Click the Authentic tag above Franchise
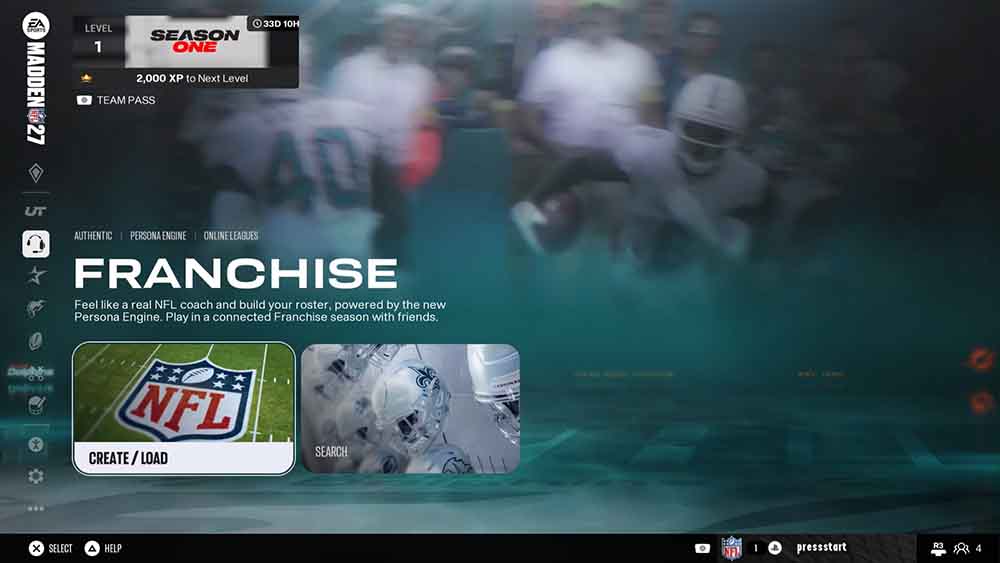The height and width of the screenshot is (563, 1000). (93, 236)
